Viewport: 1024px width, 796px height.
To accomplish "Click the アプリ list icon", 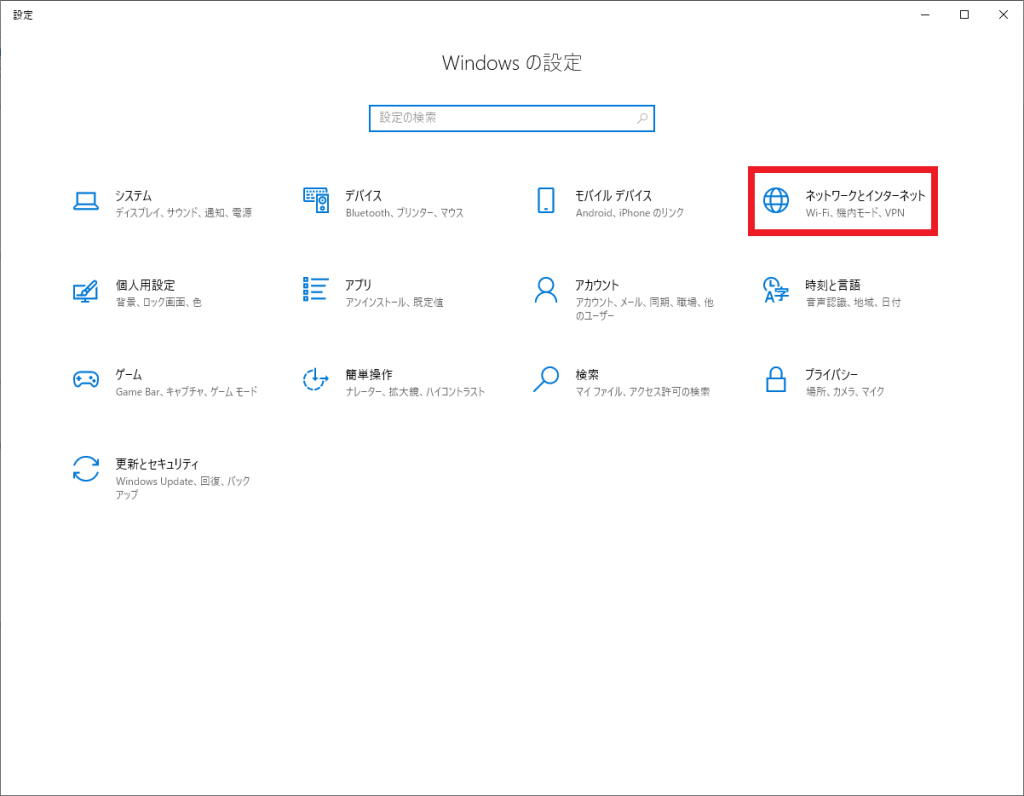I will (x=315, y=289).
